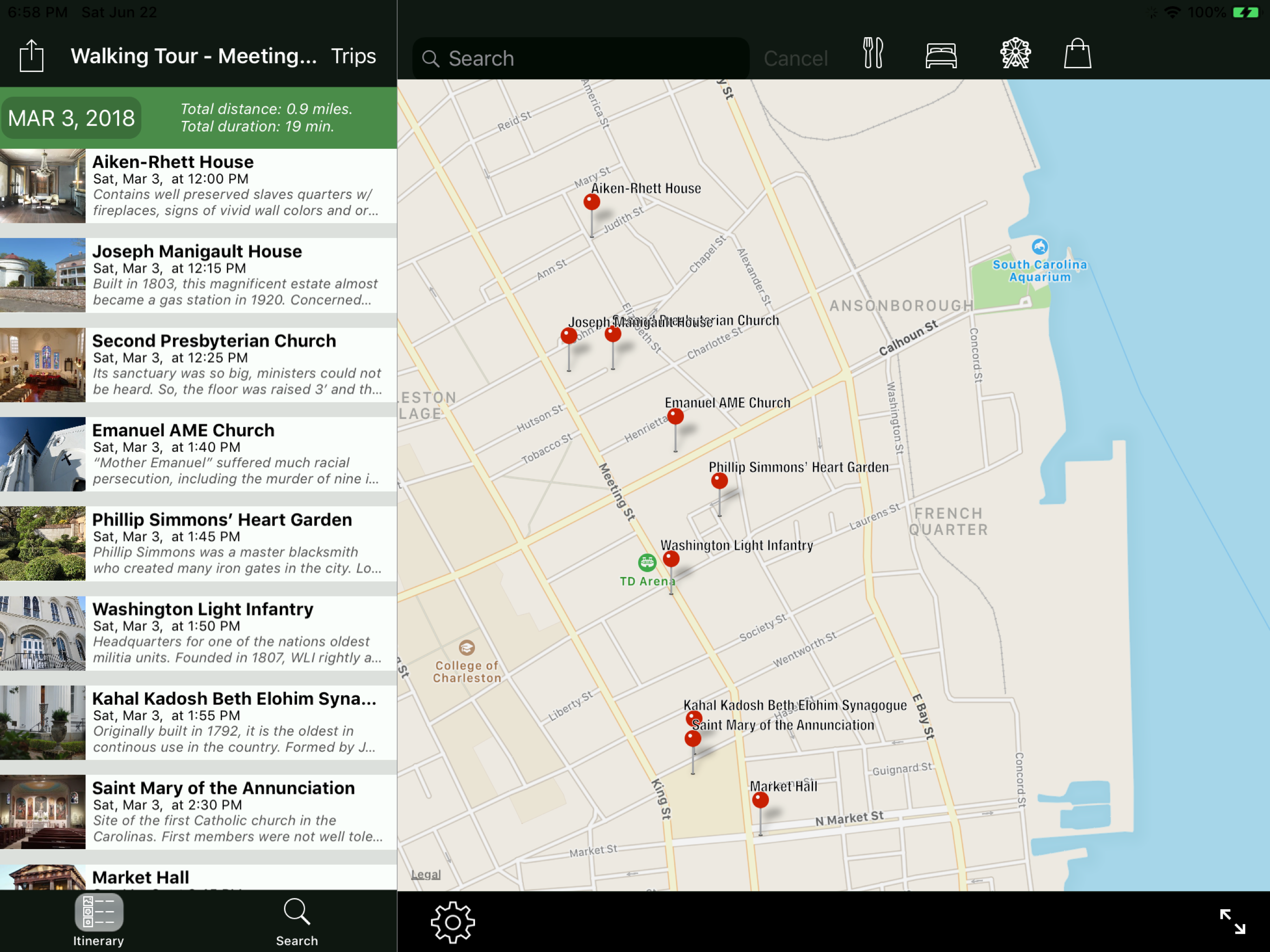Tap the Total distance: 0.9 miles text
The height and width of the screenshot is (952, 1270).
pyautogui.click(x=266, y=109)
